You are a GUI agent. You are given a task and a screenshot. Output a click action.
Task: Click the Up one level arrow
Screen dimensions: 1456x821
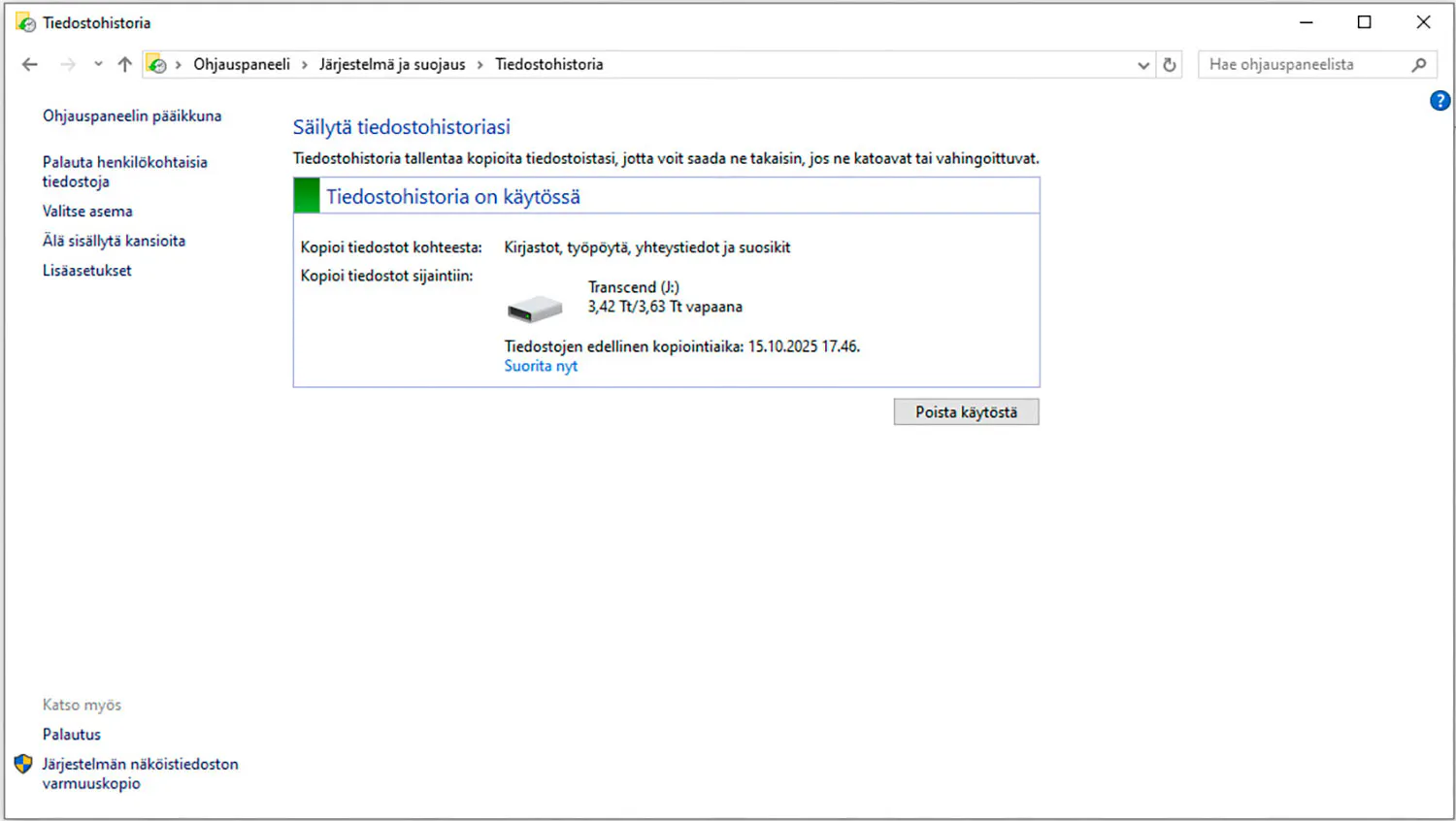124,64
